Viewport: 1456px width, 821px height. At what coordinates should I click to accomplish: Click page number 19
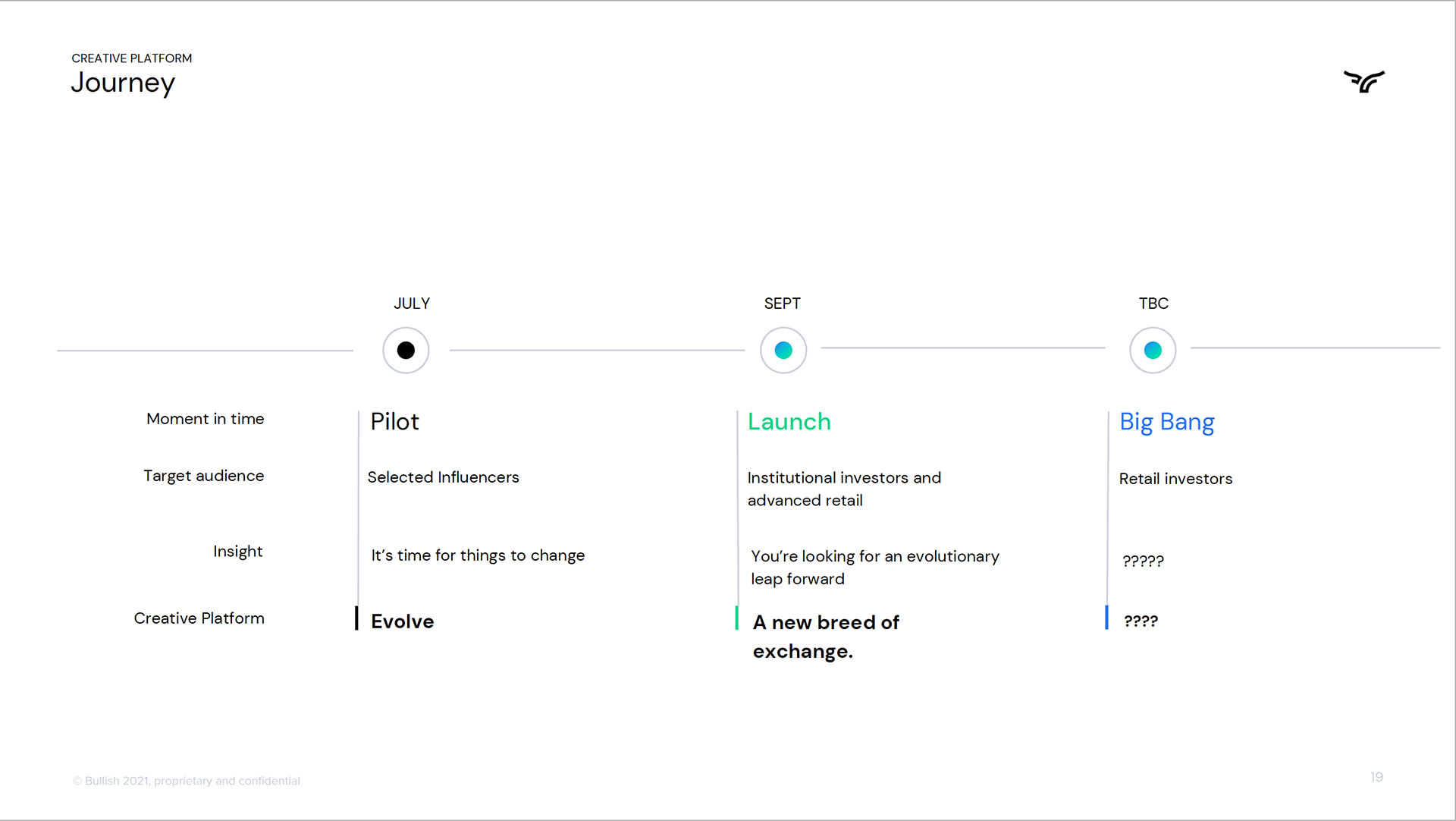pos(1376,777)
